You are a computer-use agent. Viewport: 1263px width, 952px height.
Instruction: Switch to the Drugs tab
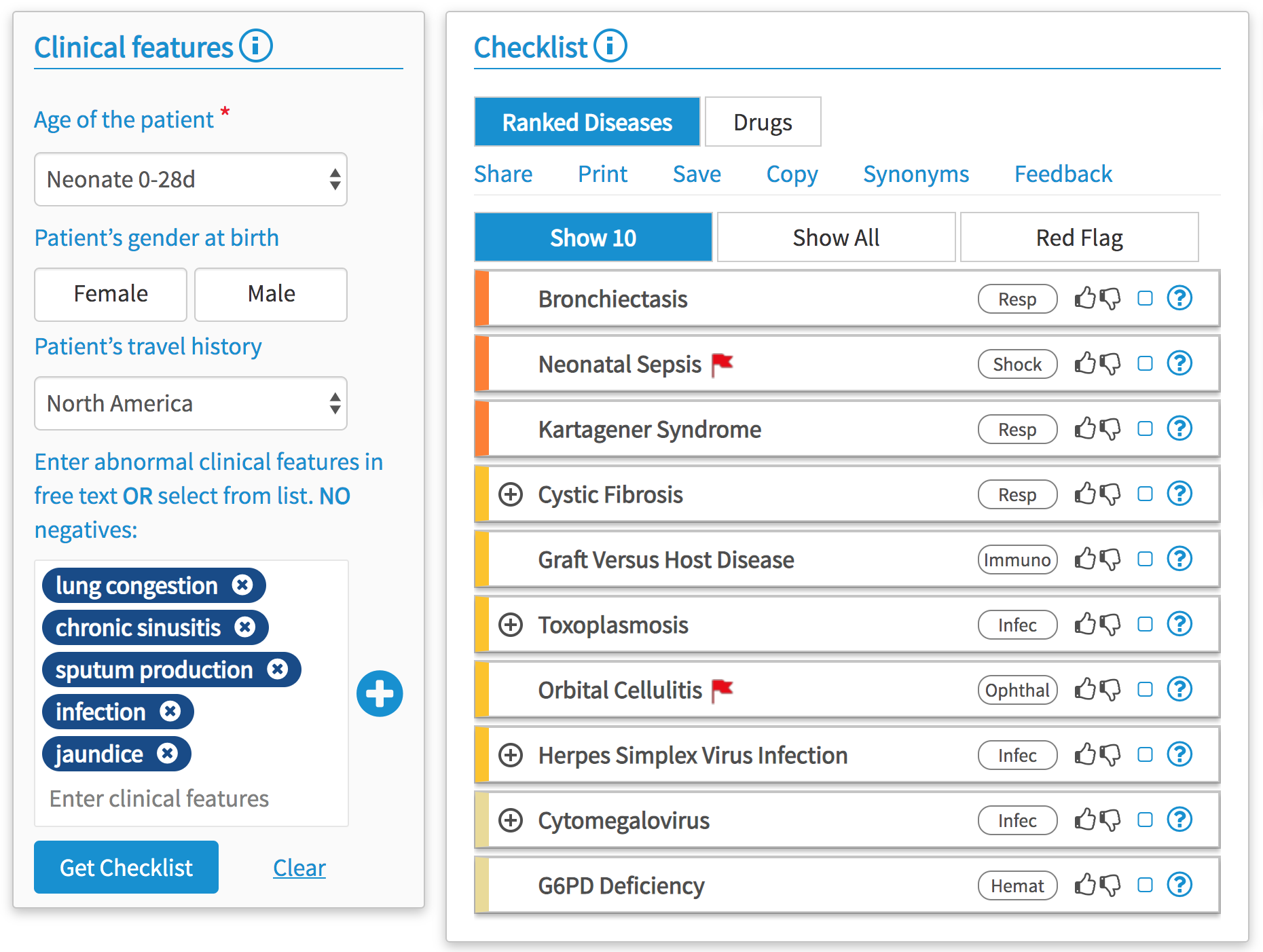(x=763, y=122)
